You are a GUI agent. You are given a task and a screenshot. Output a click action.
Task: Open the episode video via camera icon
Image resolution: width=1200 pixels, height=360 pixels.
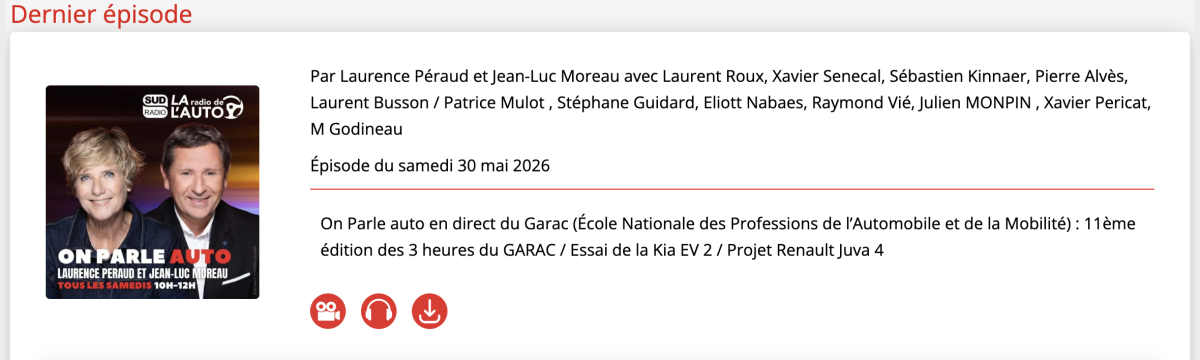coord(326,311)
